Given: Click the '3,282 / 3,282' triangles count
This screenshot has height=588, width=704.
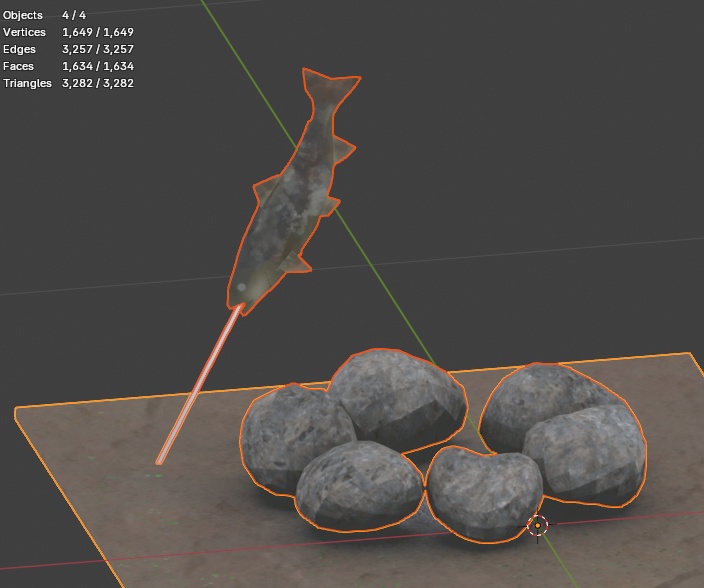Looking at the screenshot, I should (x=98, y=83).
